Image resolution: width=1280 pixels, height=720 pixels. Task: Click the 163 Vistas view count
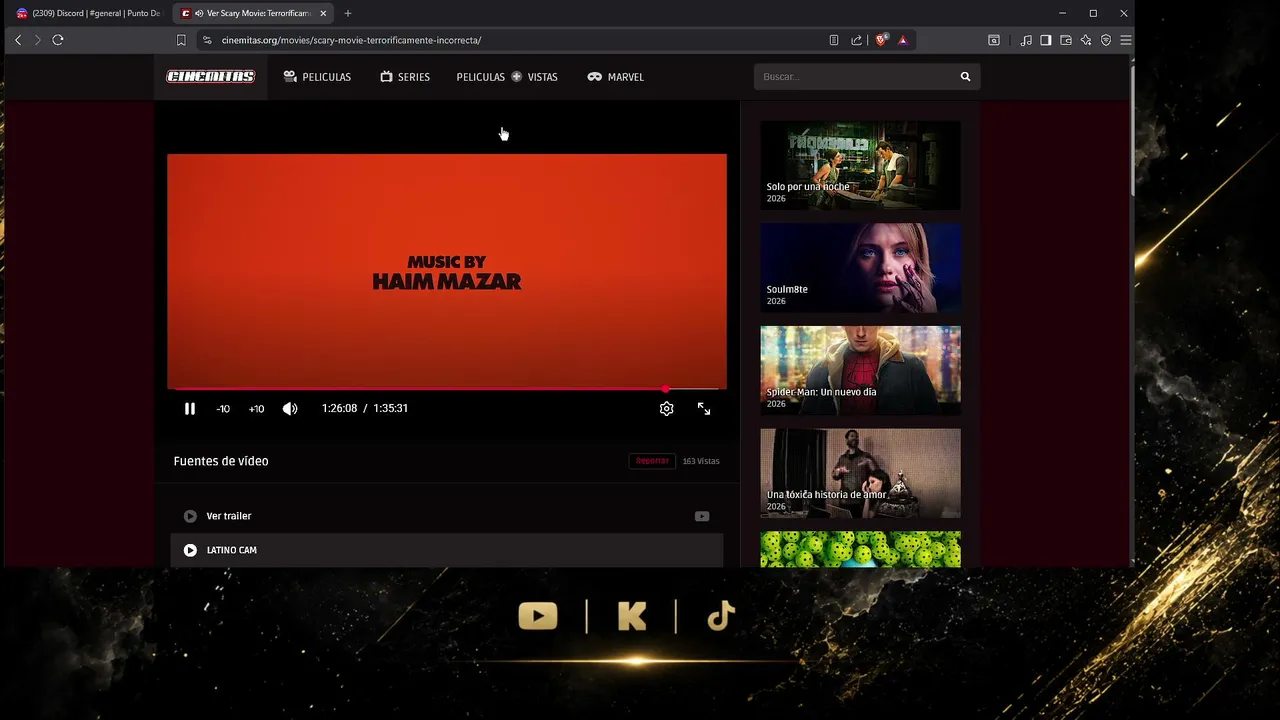pos(701,461)
